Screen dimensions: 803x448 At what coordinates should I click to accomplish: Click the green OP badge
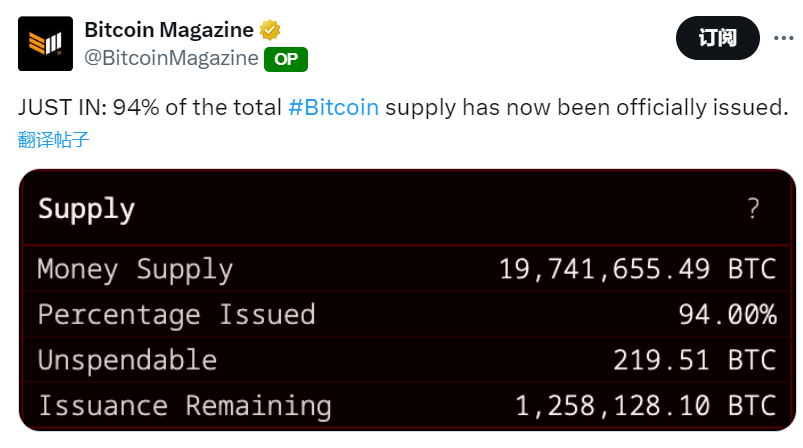pyautogui.click(x=286, y=59)
